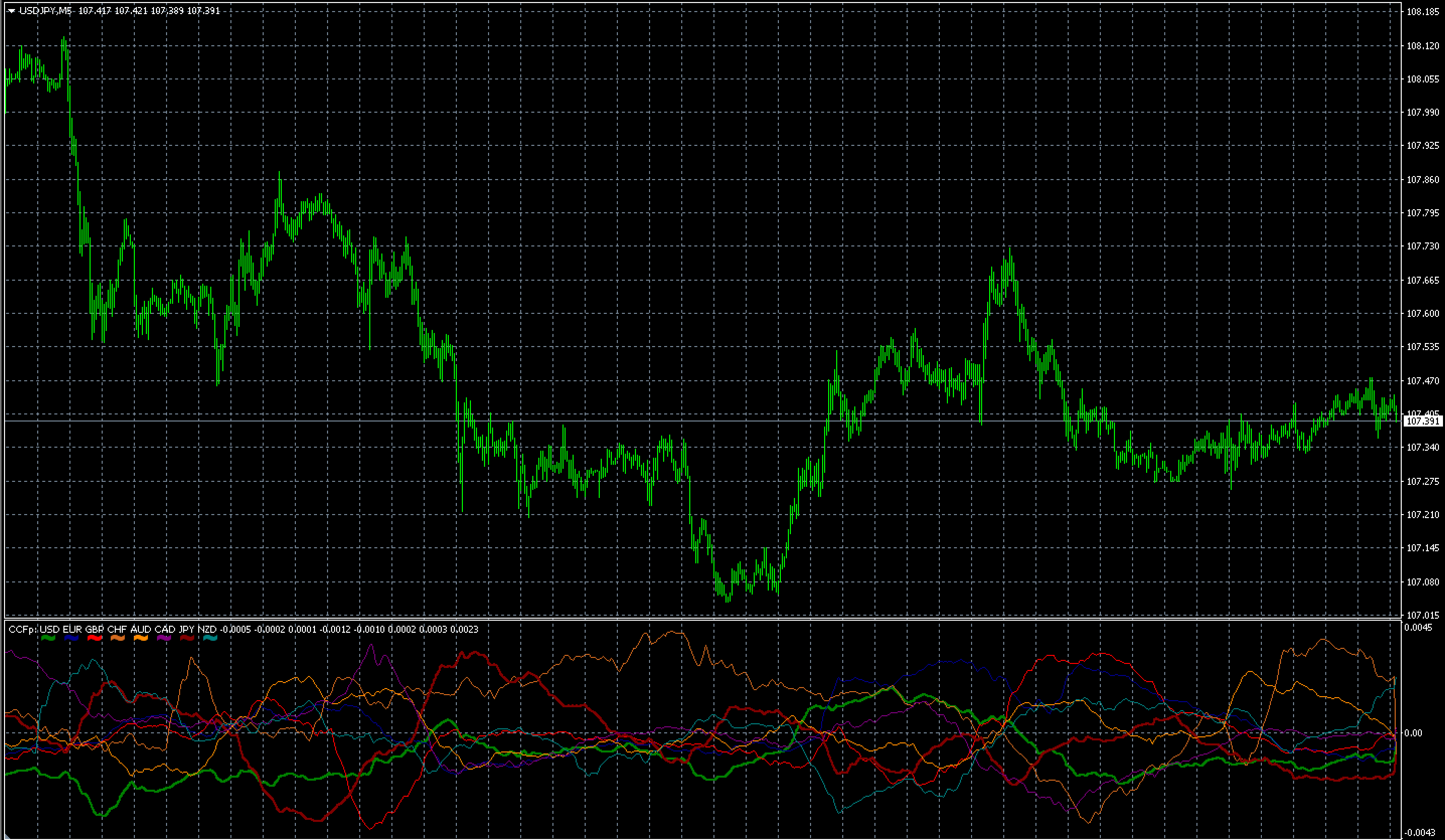Click the 107.210 price axis label

tap(1423, 515)
